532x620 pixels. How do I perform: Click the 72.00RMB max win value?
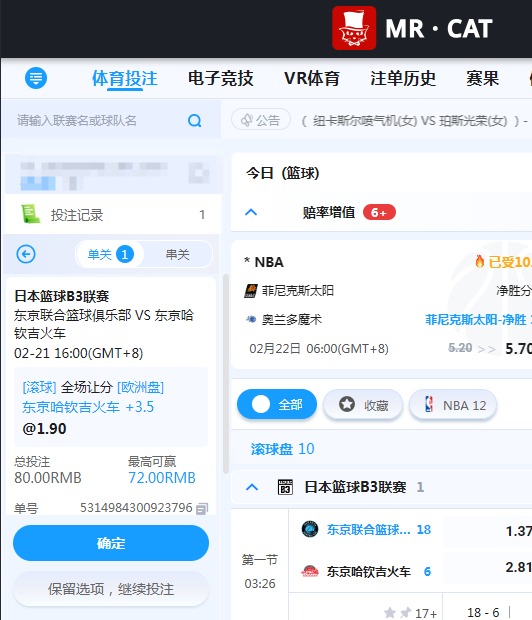(x=162, y=478)
